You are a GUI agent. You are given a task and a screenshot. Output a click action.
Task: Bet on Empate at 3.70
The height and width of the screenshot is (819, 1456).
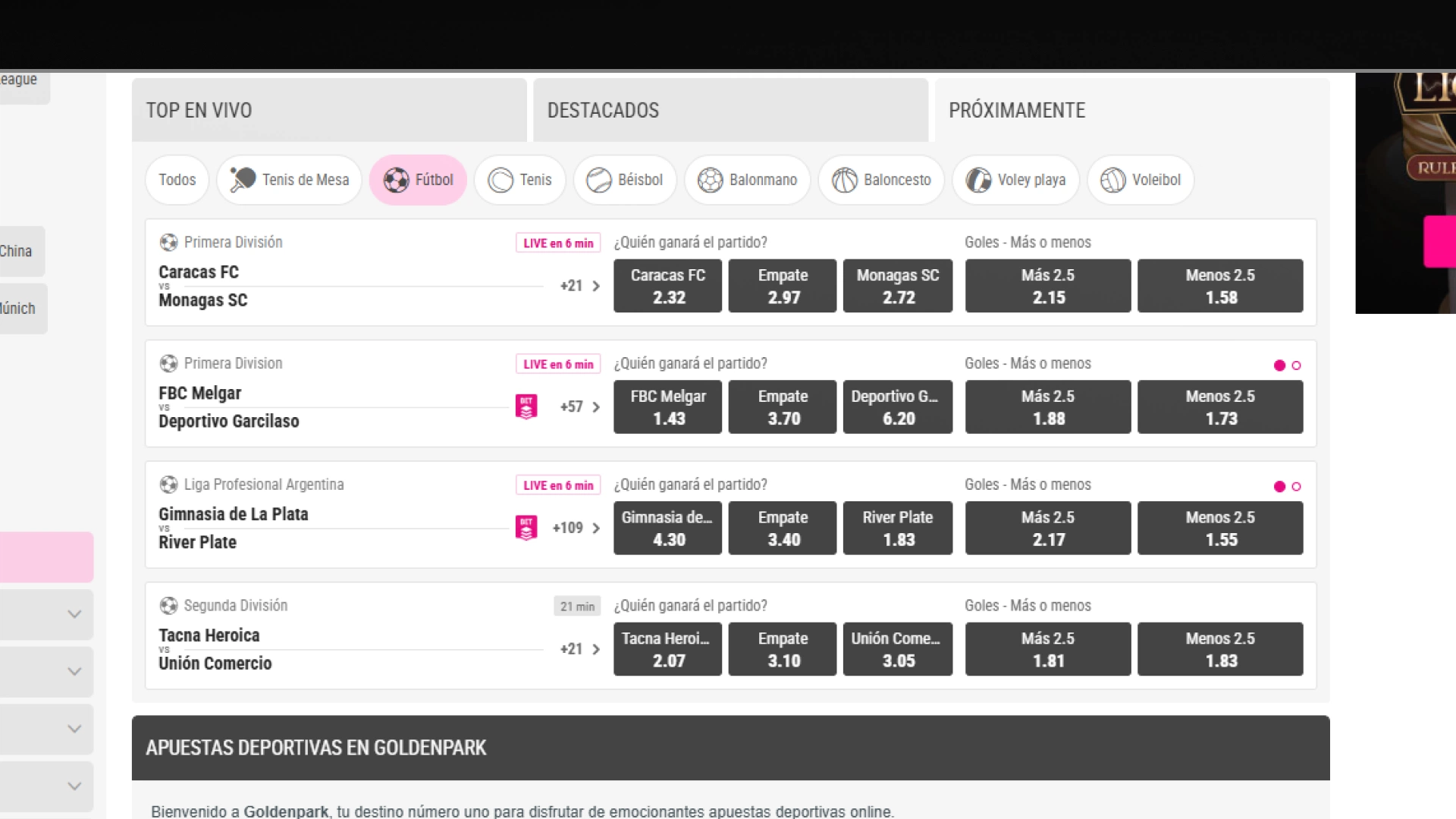click(783, 407)
